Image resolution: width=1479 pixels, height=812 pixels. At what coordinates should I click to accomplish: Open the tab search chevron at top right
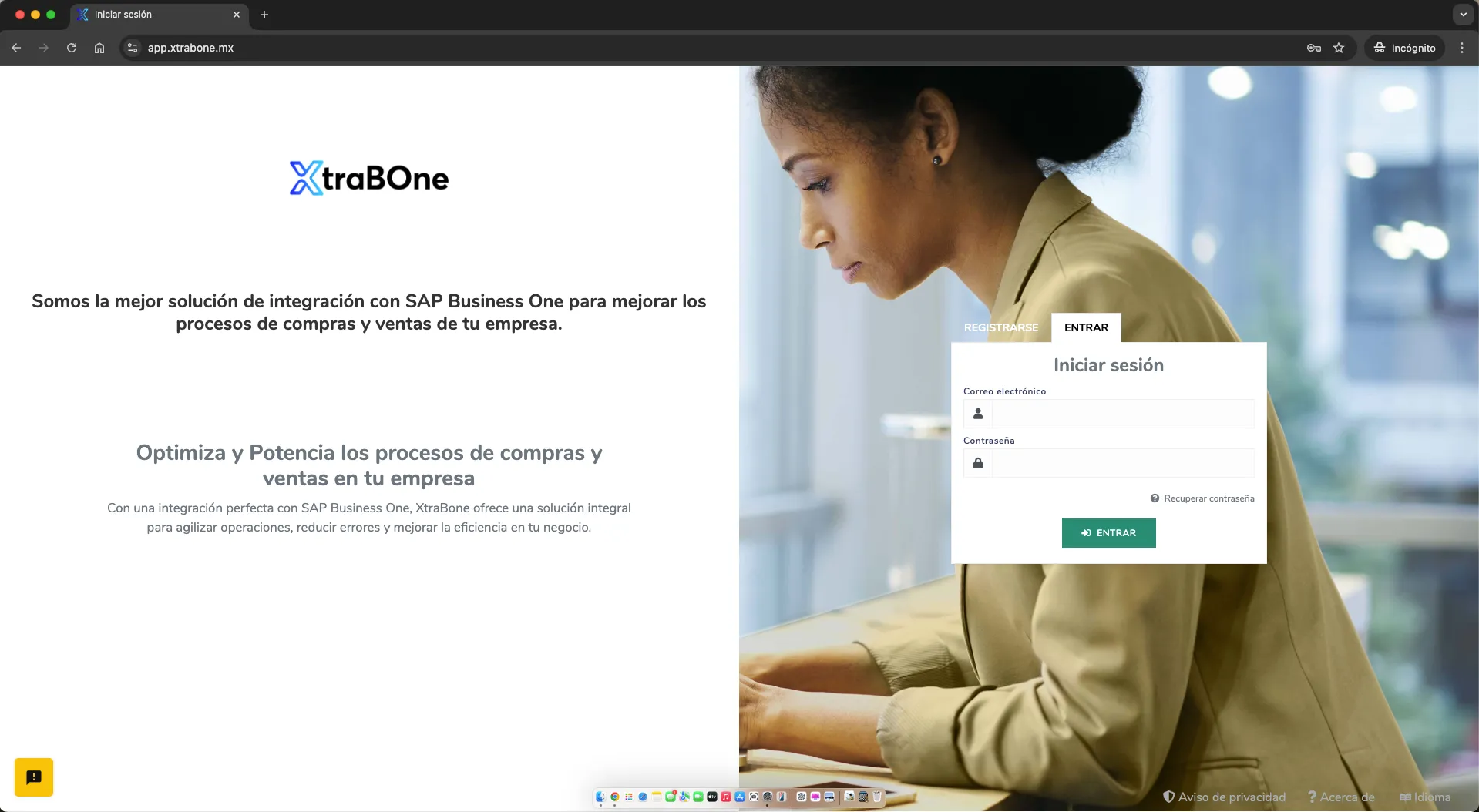(1463, 15)
